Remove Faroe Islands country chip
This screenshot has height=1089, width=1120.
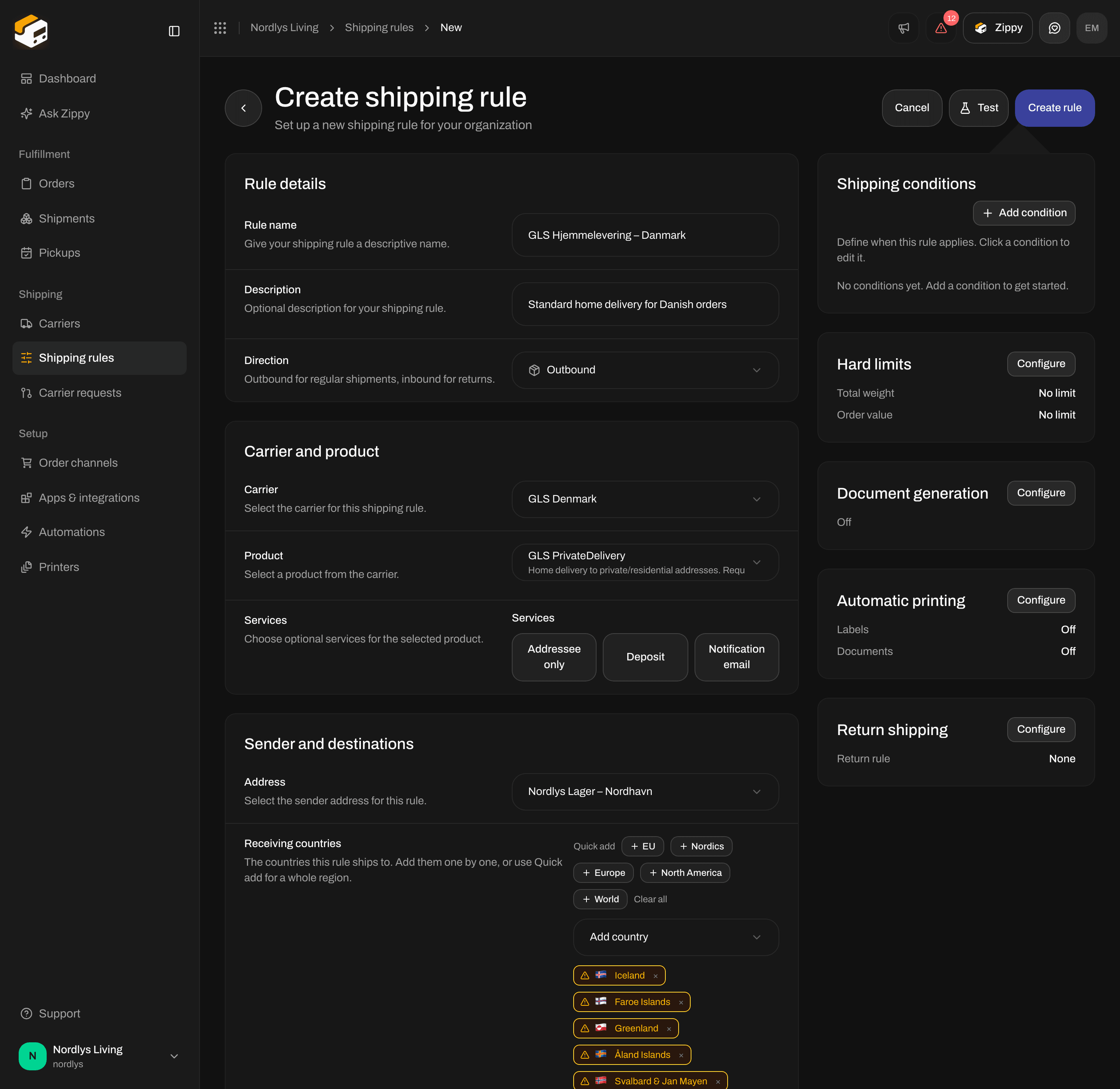click(681, 1002)
